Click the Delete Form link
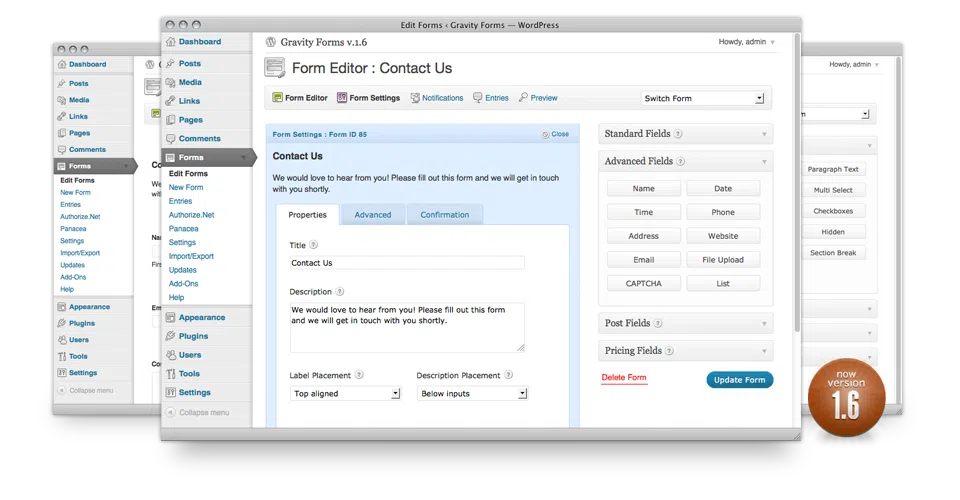 [x=624, y=378]
